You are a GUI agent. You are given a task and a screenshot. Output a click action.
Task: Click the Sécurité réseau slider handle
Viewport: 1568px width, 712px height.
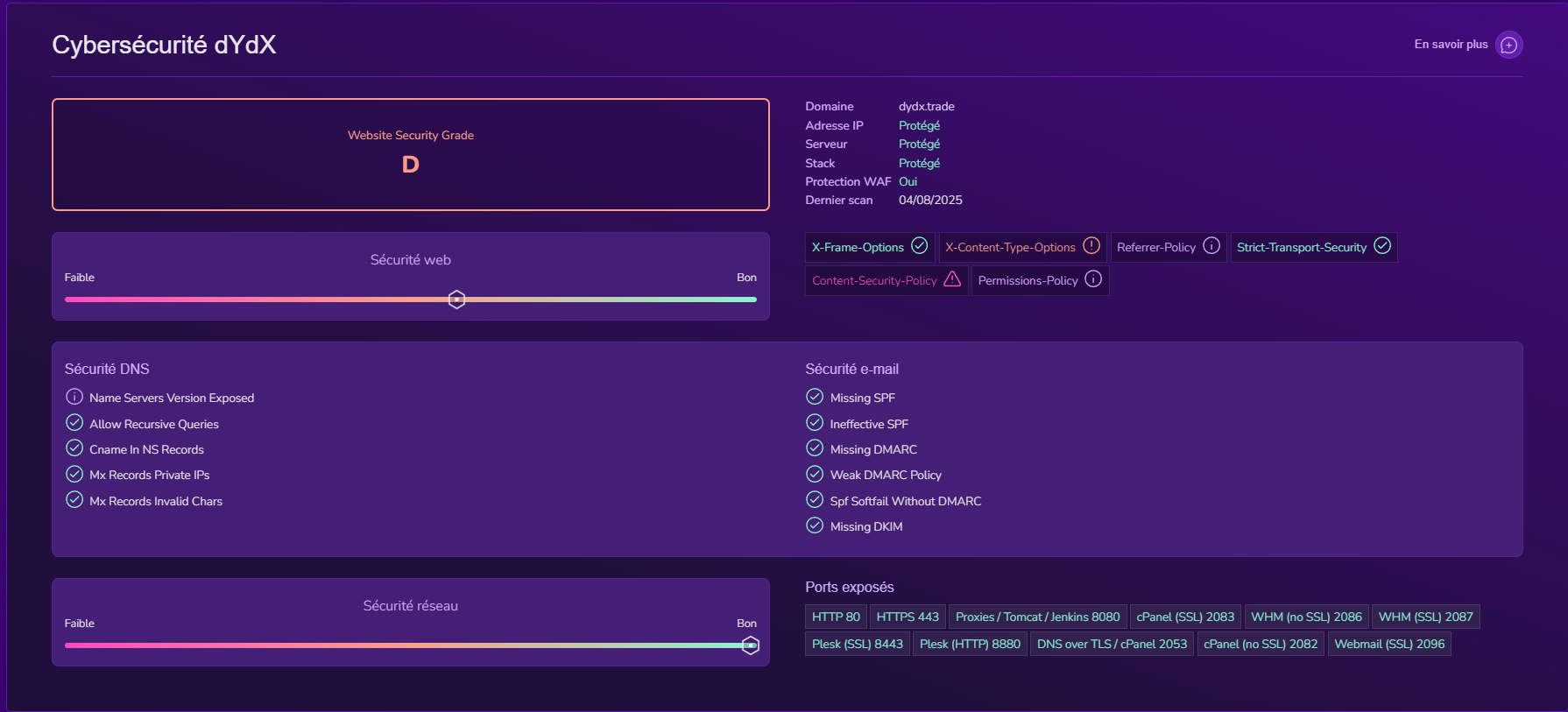[x=750, y=645]
